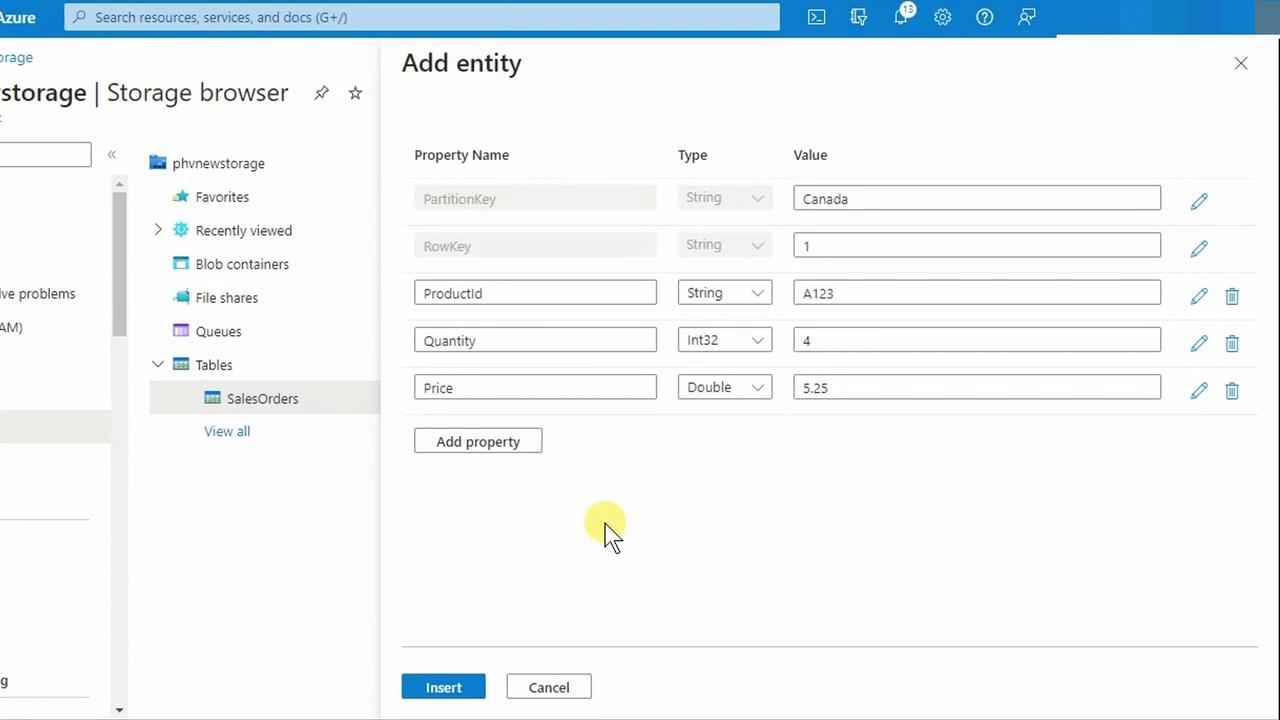Open the Type dropdown for ProductId
The width and height of the screenshot is (1280, 720).
[725, 293]
